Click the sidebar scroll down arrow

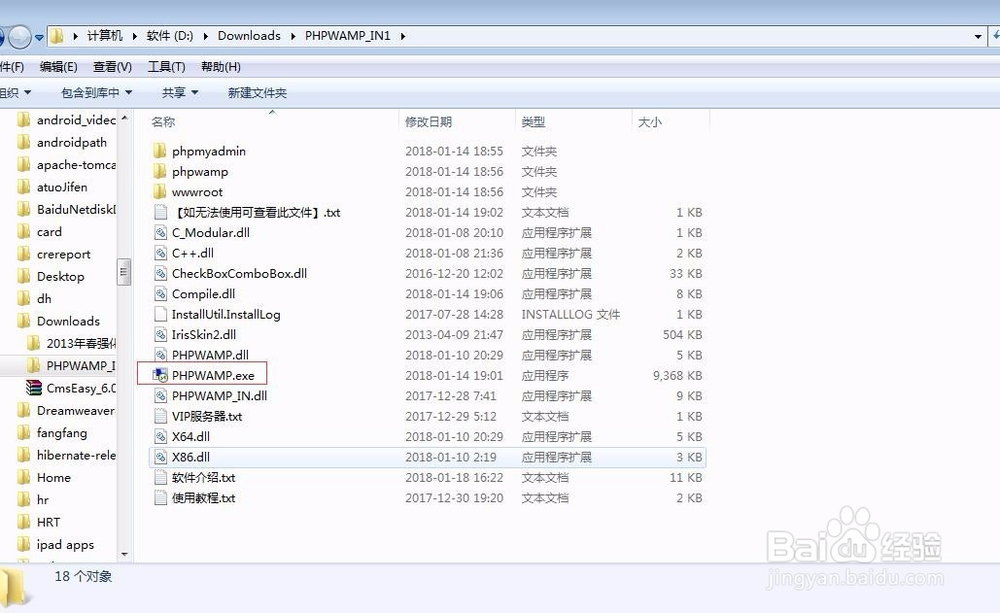tap(124, 554)
